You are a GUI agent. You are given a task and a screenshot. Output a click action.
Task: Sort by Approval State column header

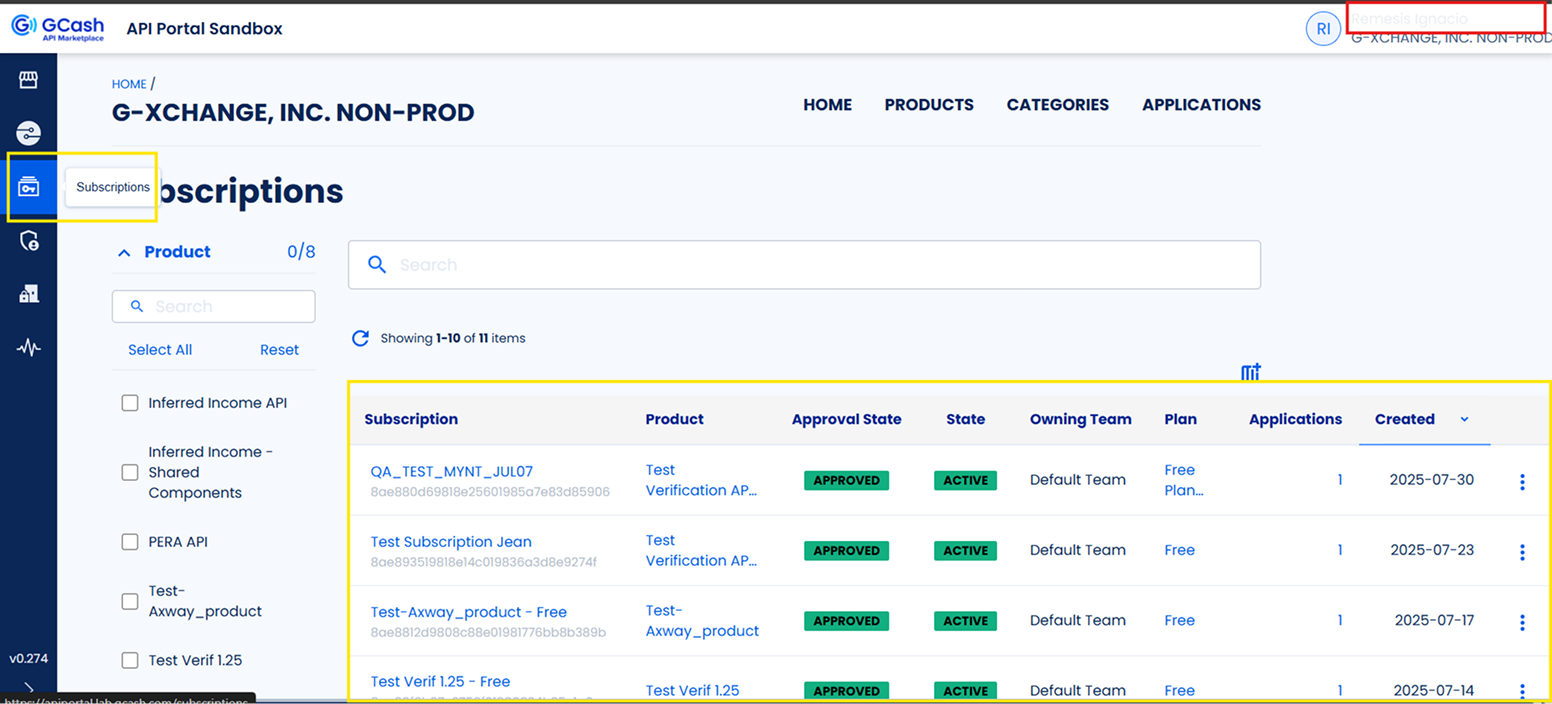846,419
